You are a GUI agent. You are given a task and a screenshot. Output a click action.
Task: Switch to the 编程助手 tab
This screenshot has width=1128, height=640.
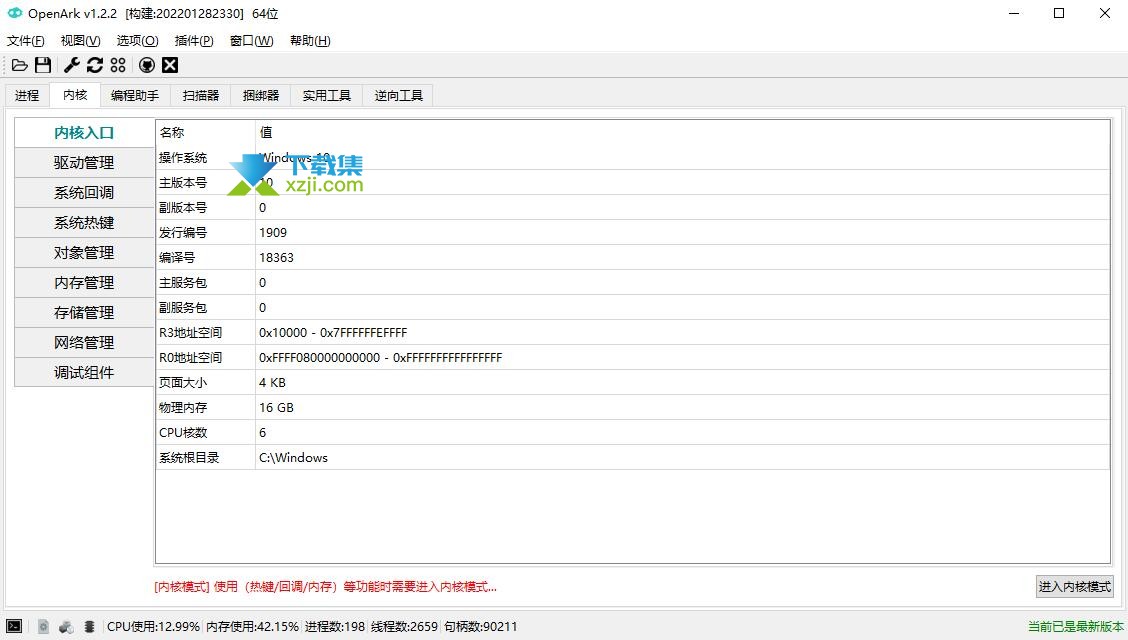pyautogui.click(x=135, y=96)
